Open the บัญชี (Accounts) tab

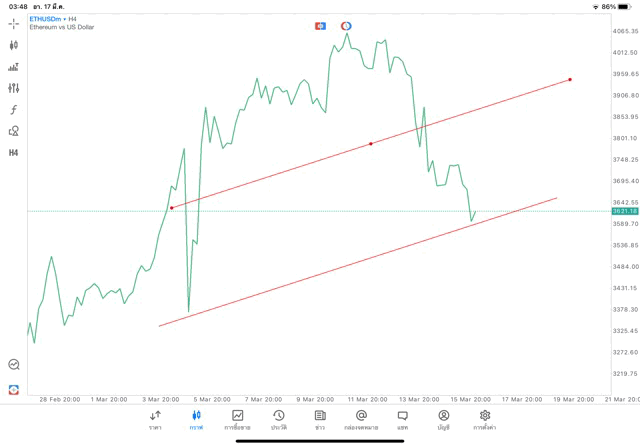tap(443, 420)
